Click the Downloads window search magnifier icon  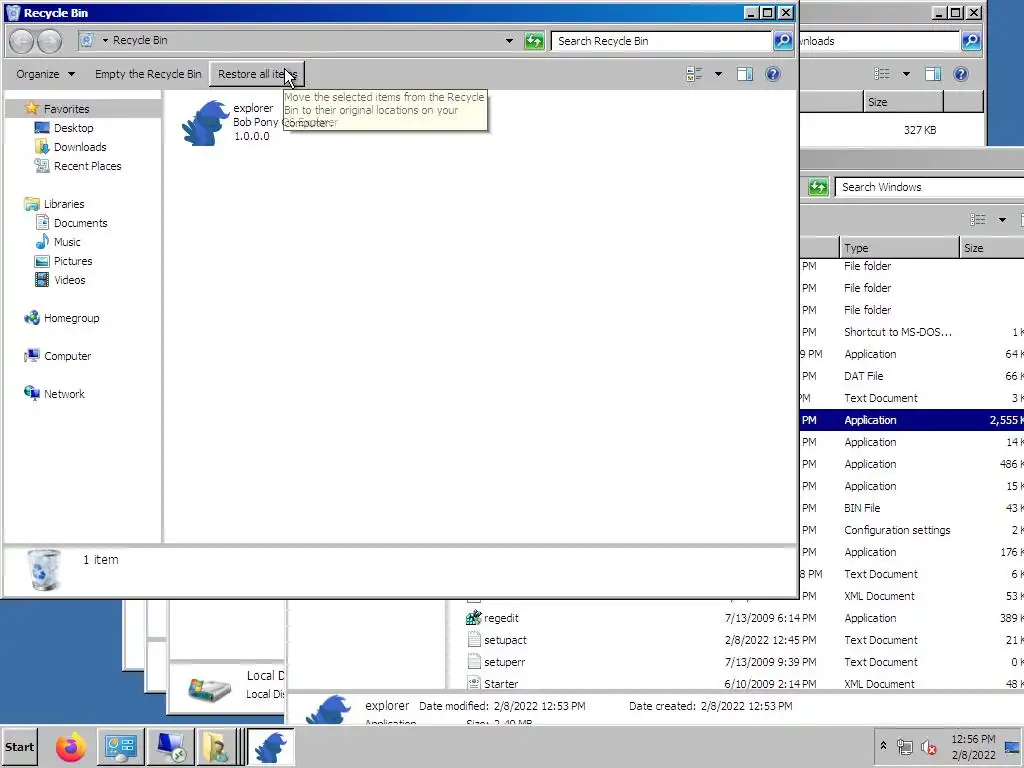[971, 41]
